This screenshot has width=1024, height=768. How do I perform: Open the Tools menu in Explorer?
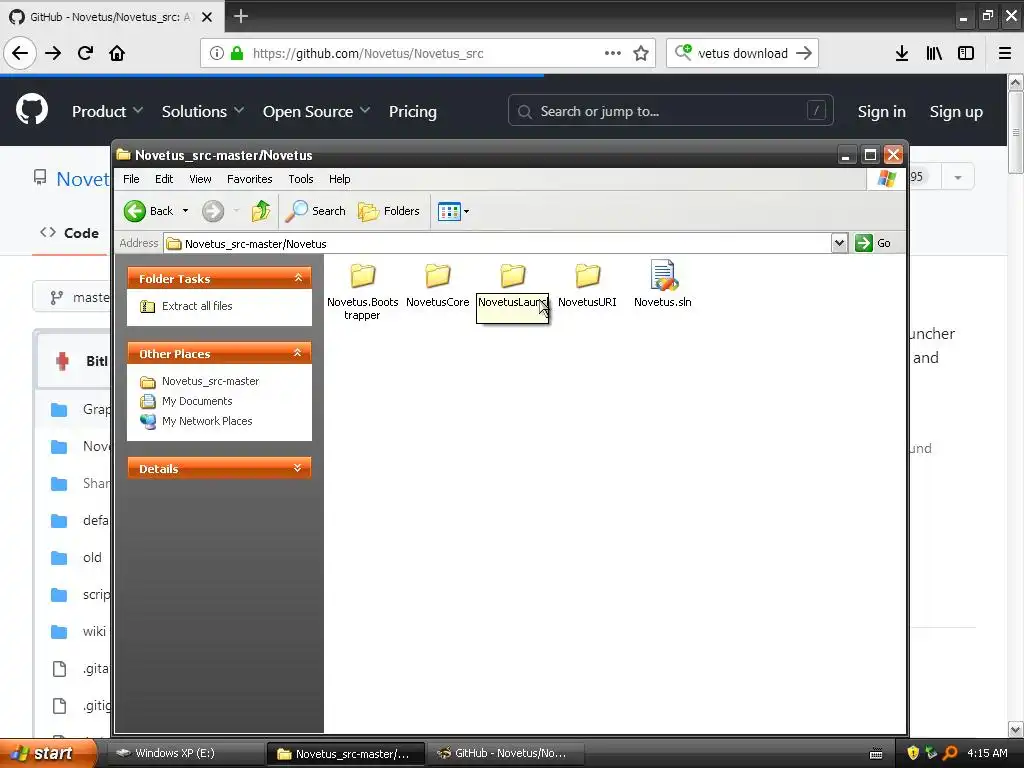coord(301,179)
